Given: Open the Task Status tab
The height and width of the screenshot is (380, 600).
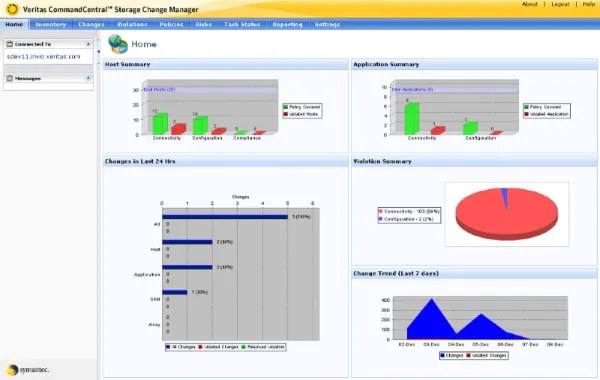Looking at the screenshot, I should tap(242, 24).
